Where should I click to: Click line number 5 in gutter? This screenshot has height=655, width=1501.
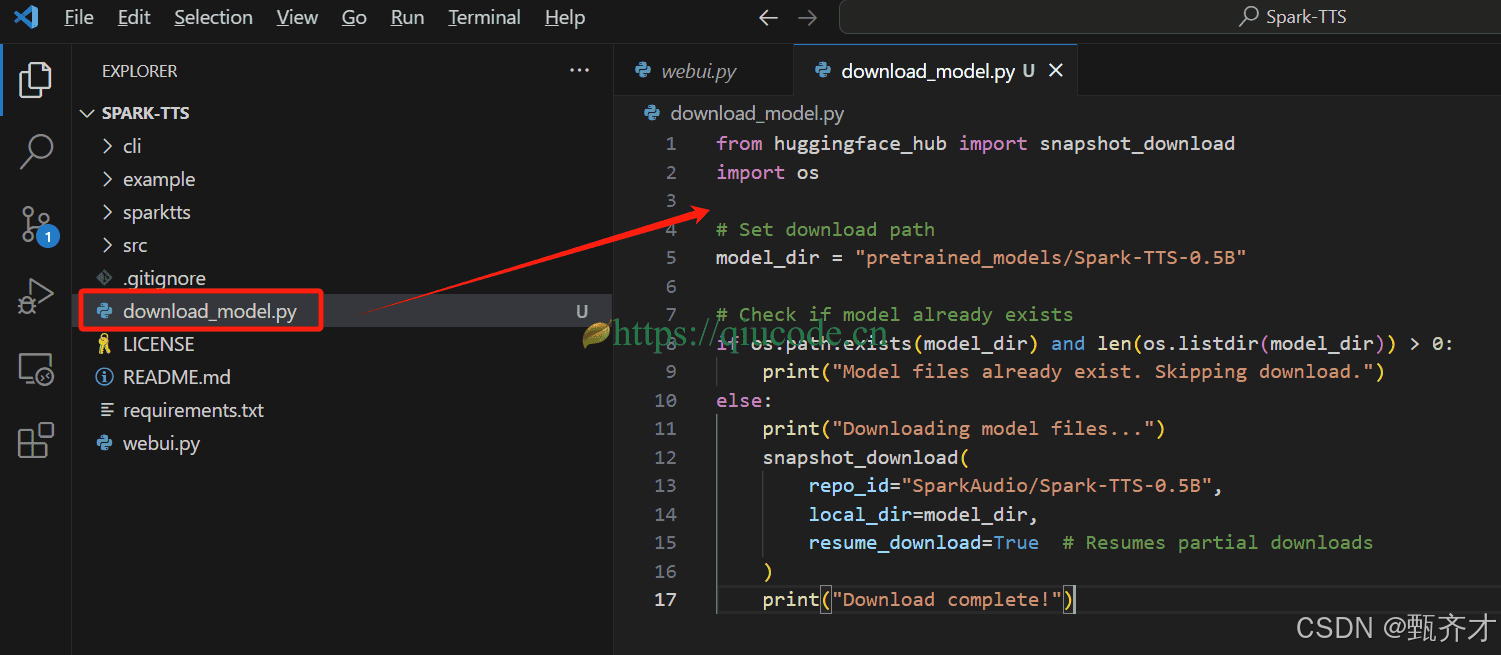coord(671,258)
